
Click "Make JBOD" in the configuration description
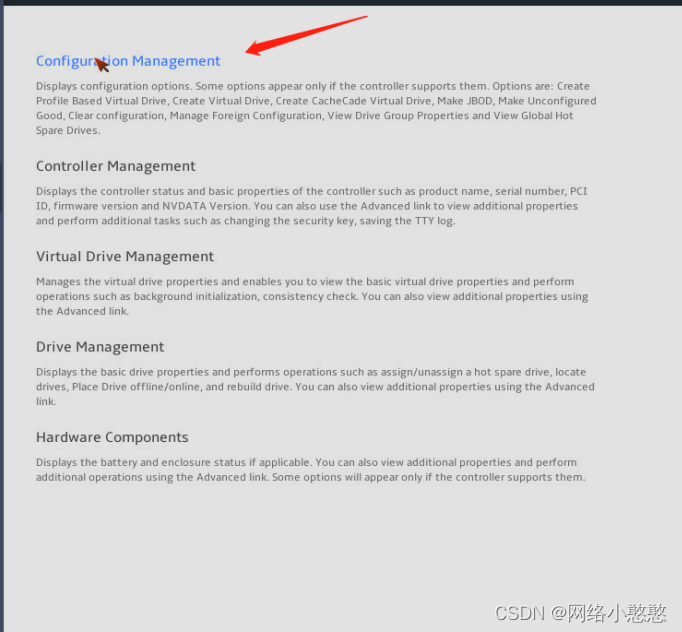465,101
